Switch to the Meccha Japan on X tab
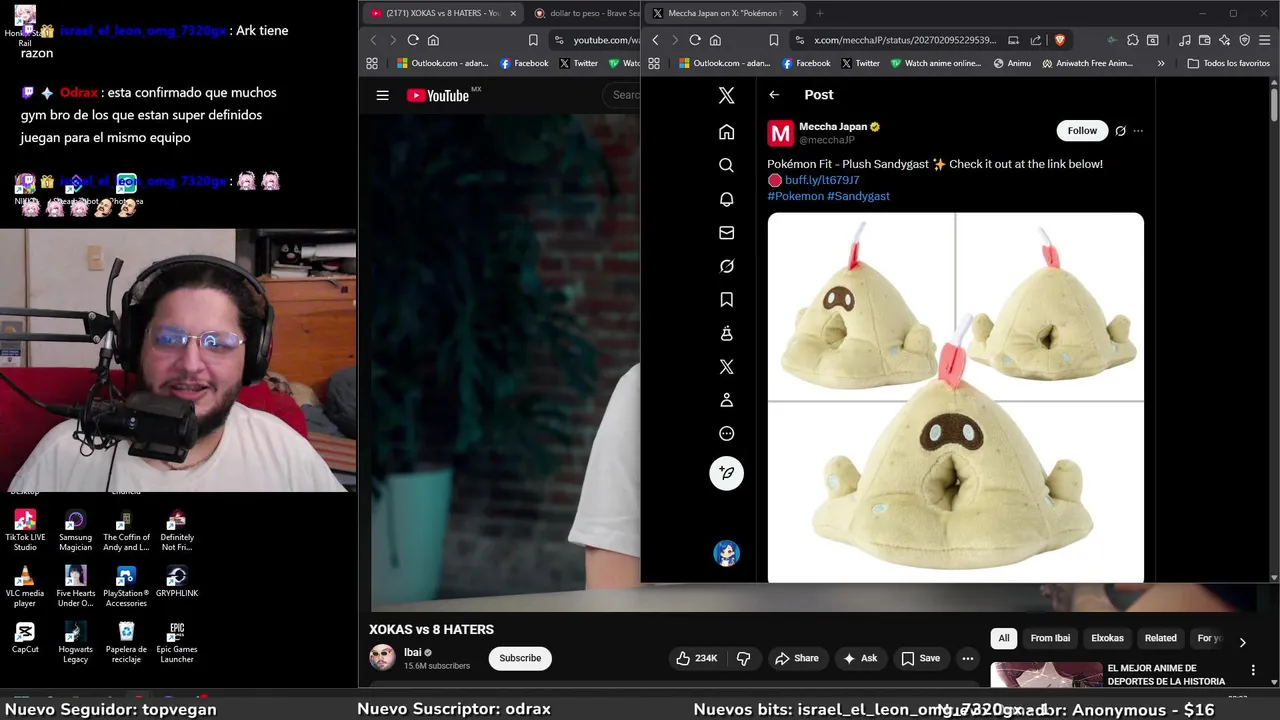1280x720 pixels. [x=725, y=13]
